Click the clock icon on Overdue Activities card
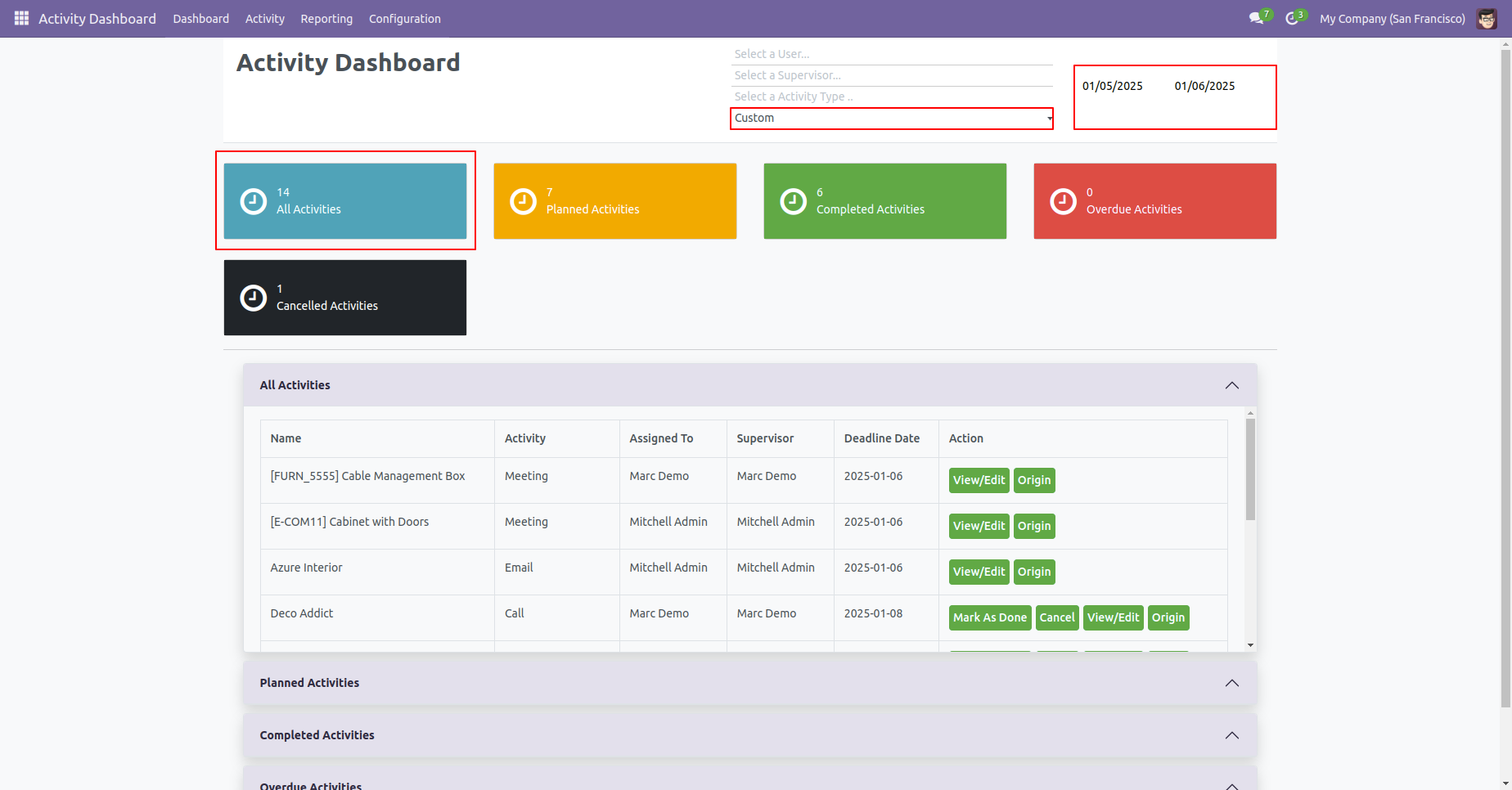 (x=1063, y=201)
